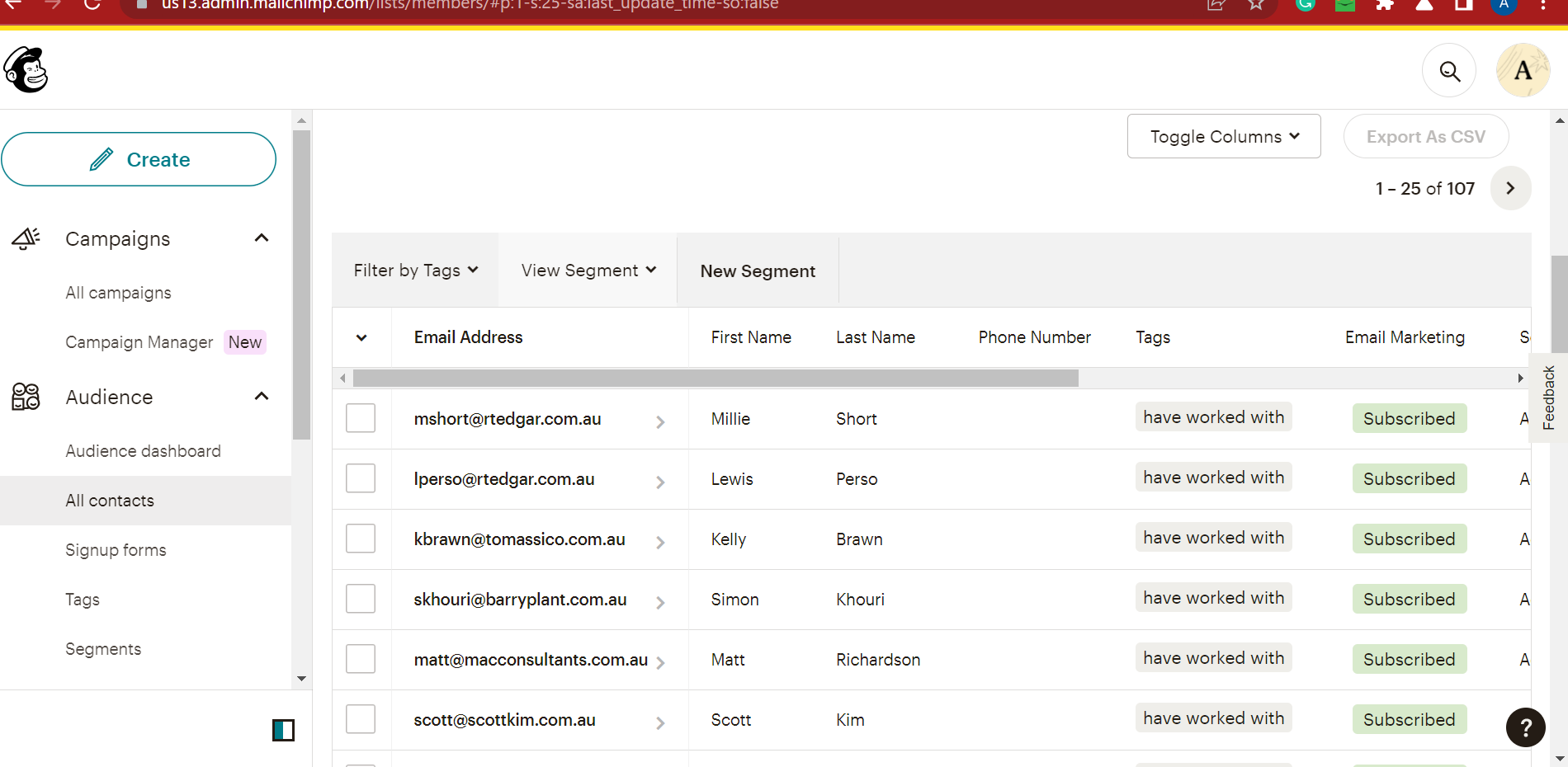Image resolution: width=1568 pixels, height=767 pixels.
Task: Select checkbox for Simon Khouri
Action: [361, 599]
